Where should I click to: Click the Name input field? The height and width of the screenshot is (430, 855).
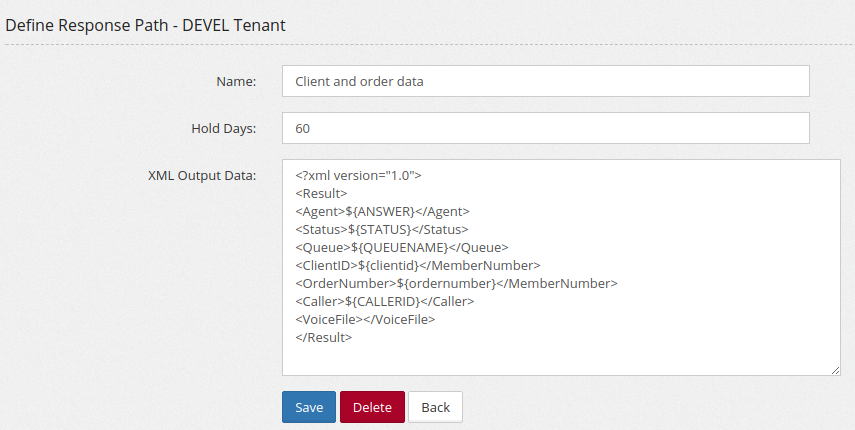coord(545,81)
